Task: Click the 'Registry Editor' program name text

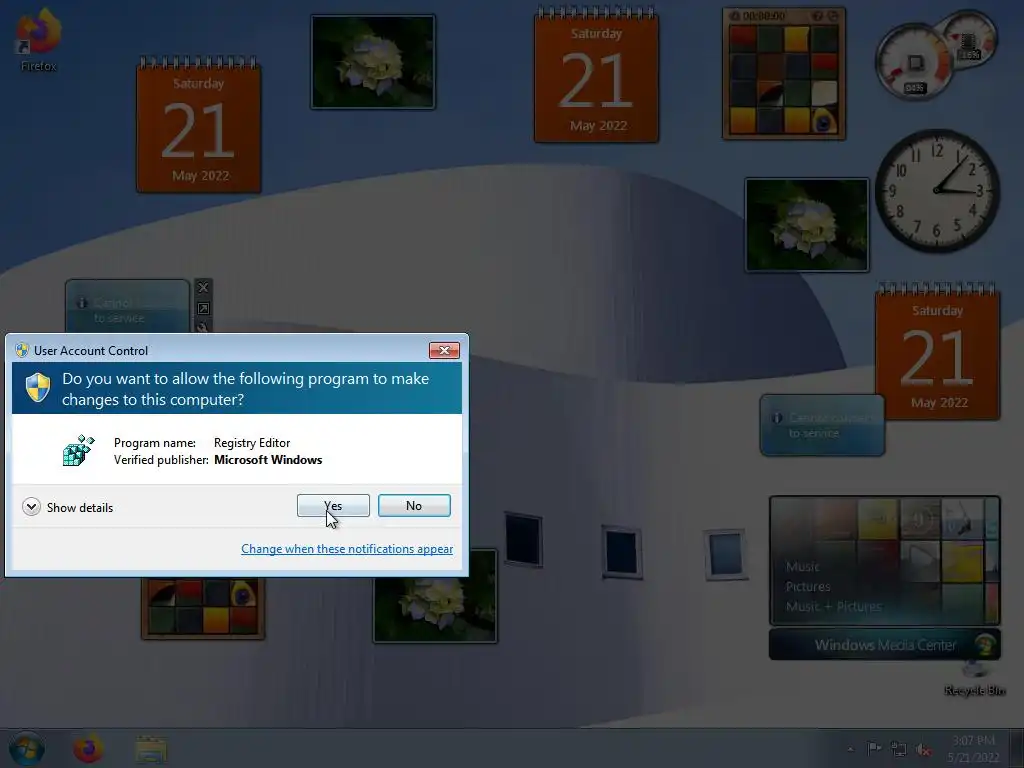Action: coord(252,443)
